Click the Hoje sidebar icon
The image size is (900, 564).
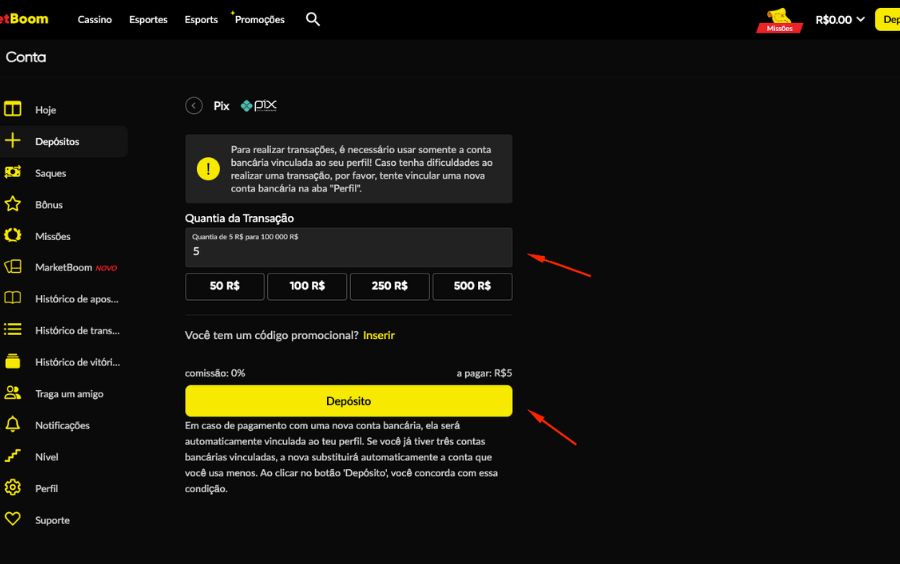(x=13, y=110)
